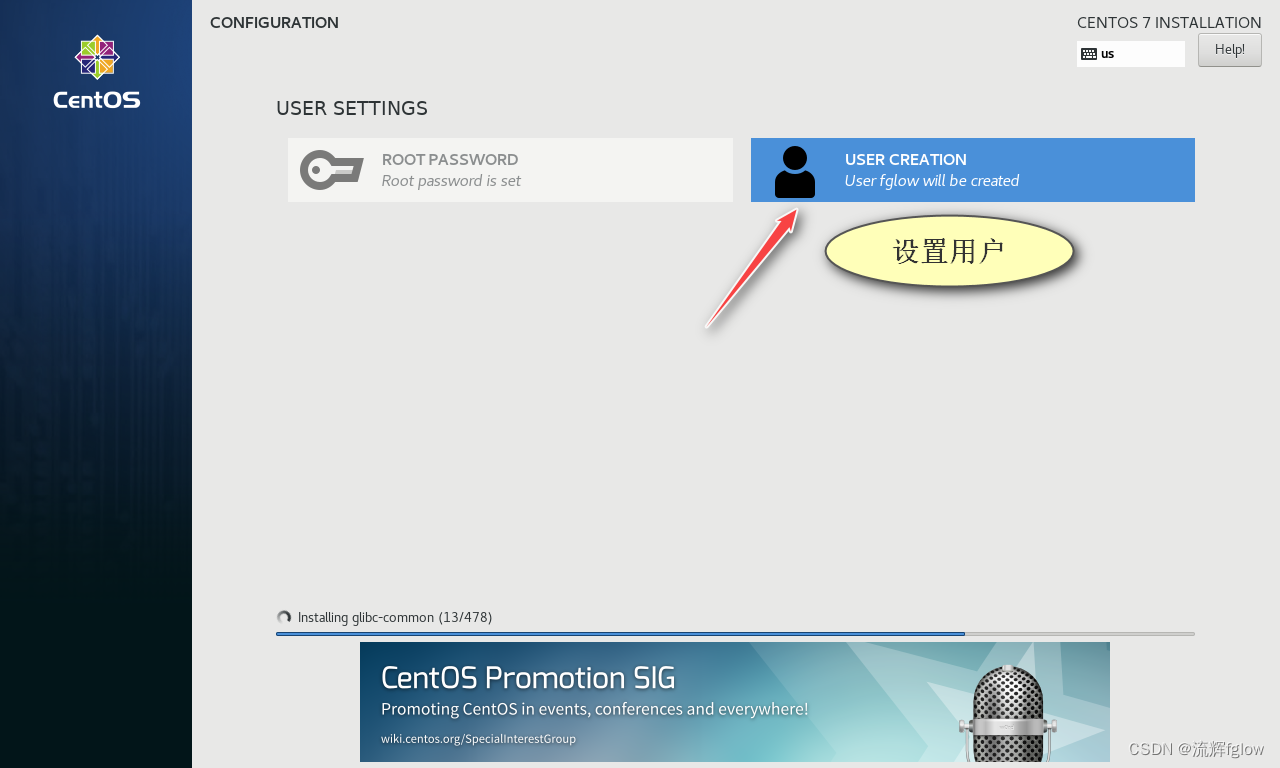Open the Help! button
1280x768 pixels.
click(x=1230, y=50)
